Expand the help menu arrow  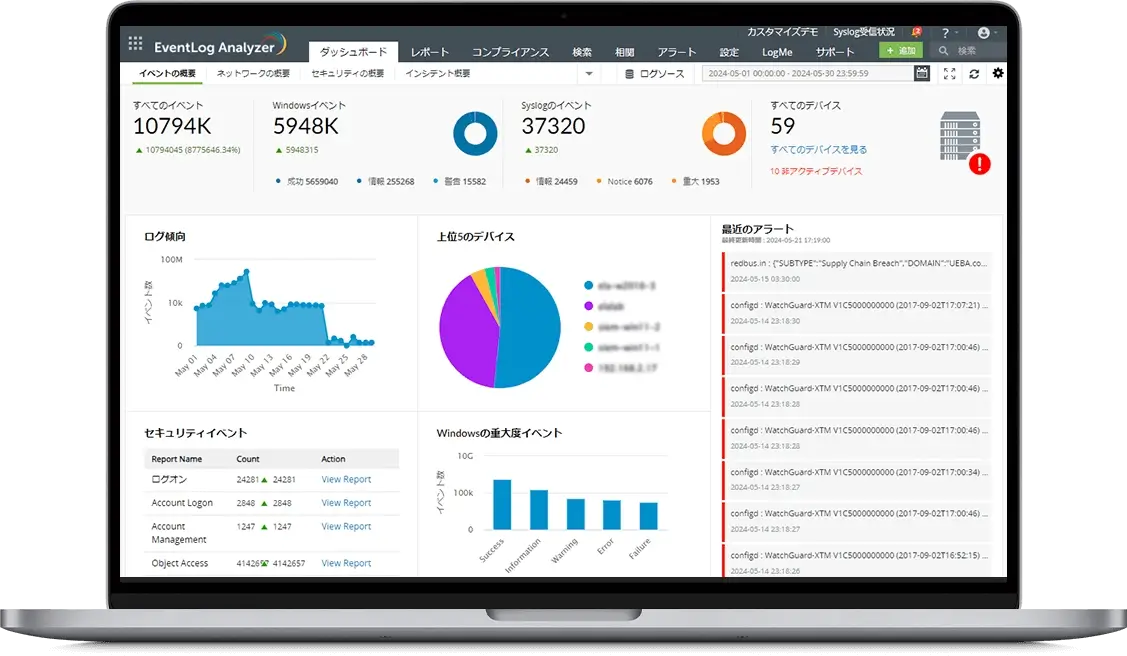coord(957,33)
